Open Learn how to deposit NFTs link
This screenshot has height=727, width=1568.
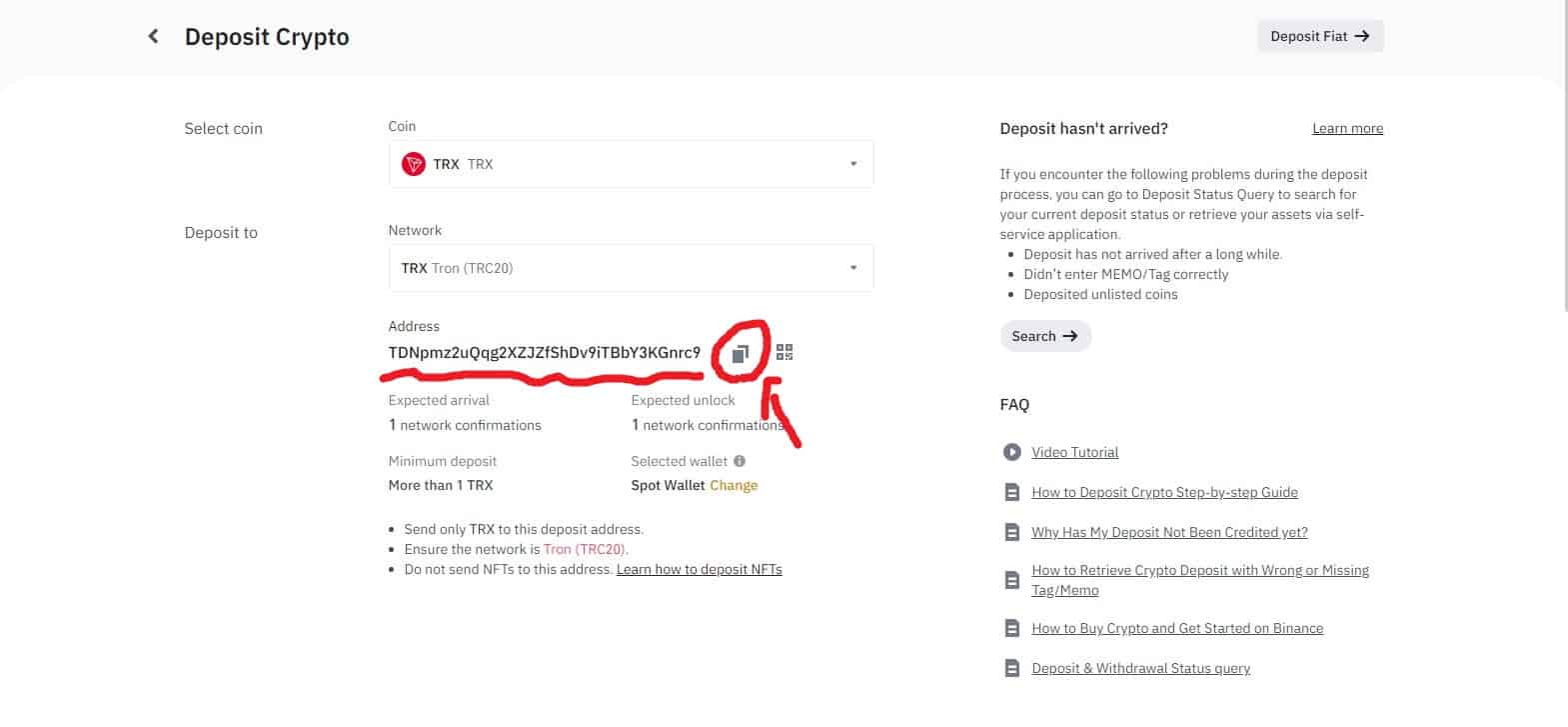pos(699,569)
